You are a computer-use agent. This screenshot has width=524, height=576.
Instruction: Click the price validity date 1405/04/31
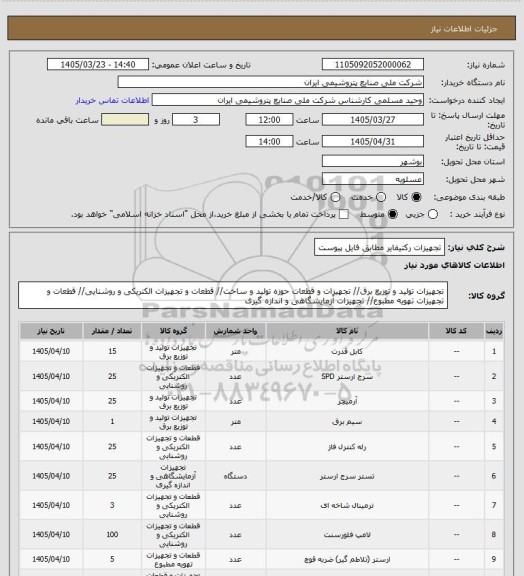(x=373, y=141)
